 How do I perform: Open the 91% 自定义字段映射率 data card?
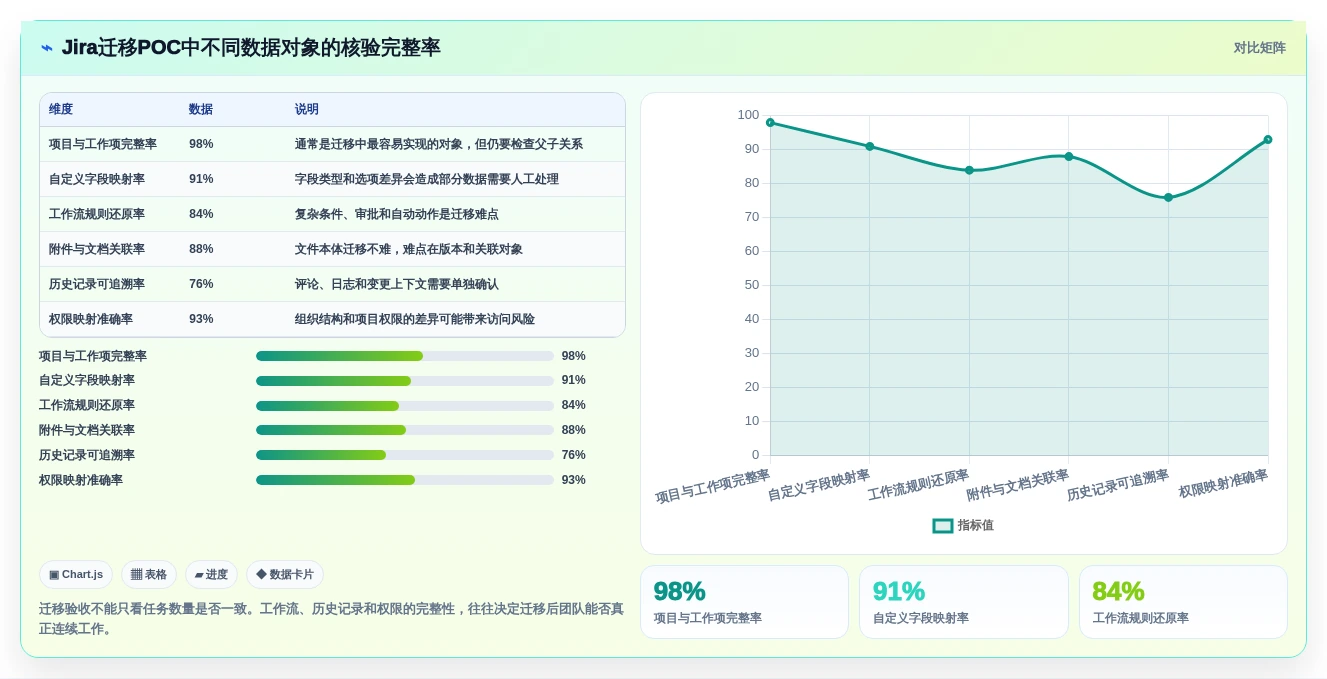(964, 602)
